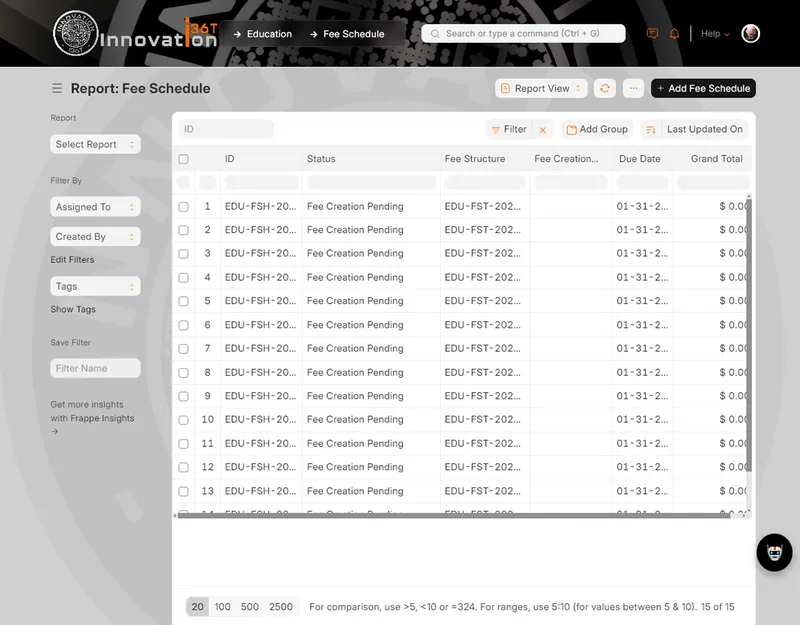Click row 6 Fee Creation Pending status
Image resolution: width=800 pixels, height=625 pixels.
(355, 325)
